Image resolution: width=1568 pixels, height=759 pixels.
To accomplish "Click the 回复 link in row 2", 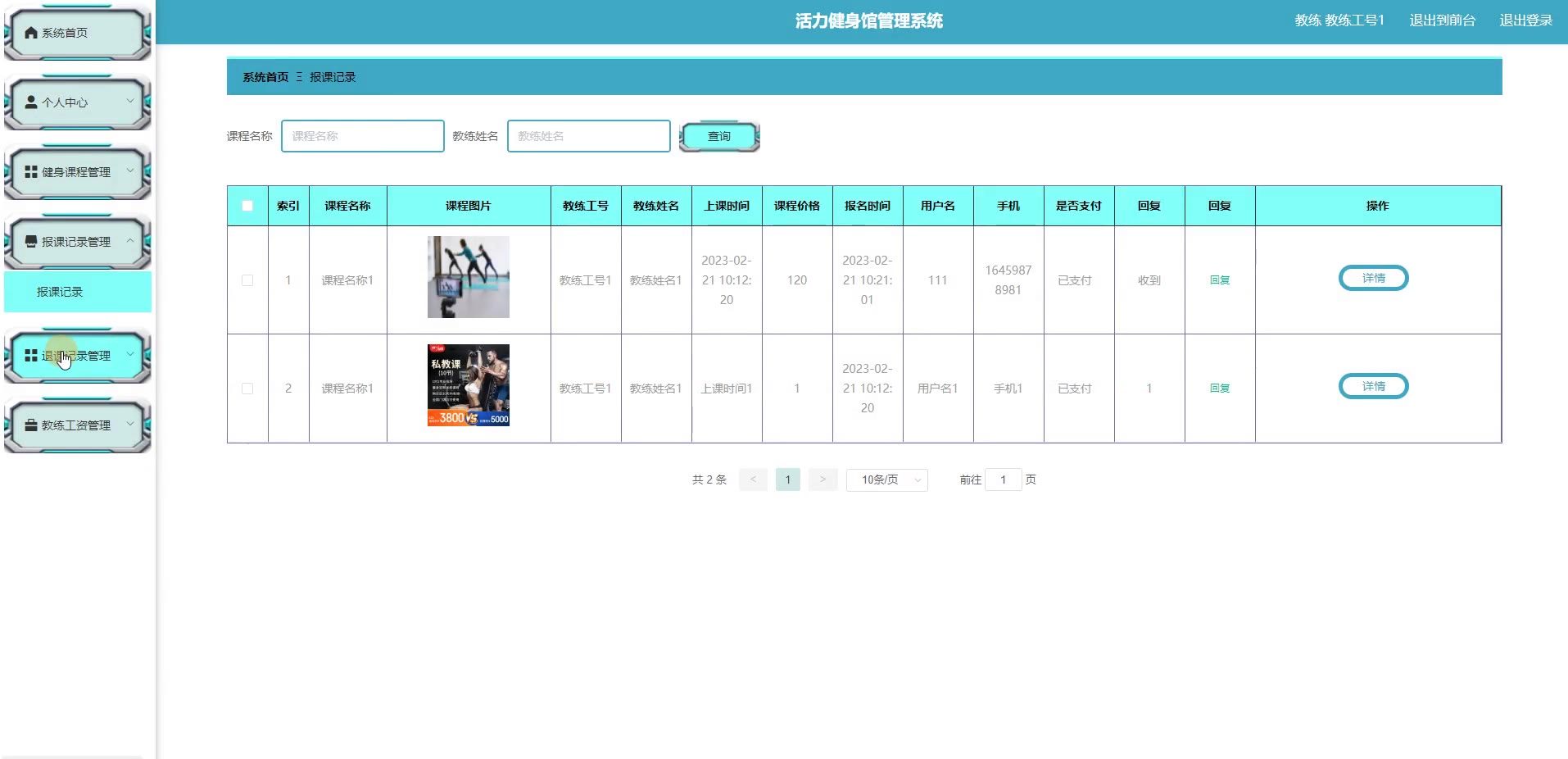I will pos(1220,389).
